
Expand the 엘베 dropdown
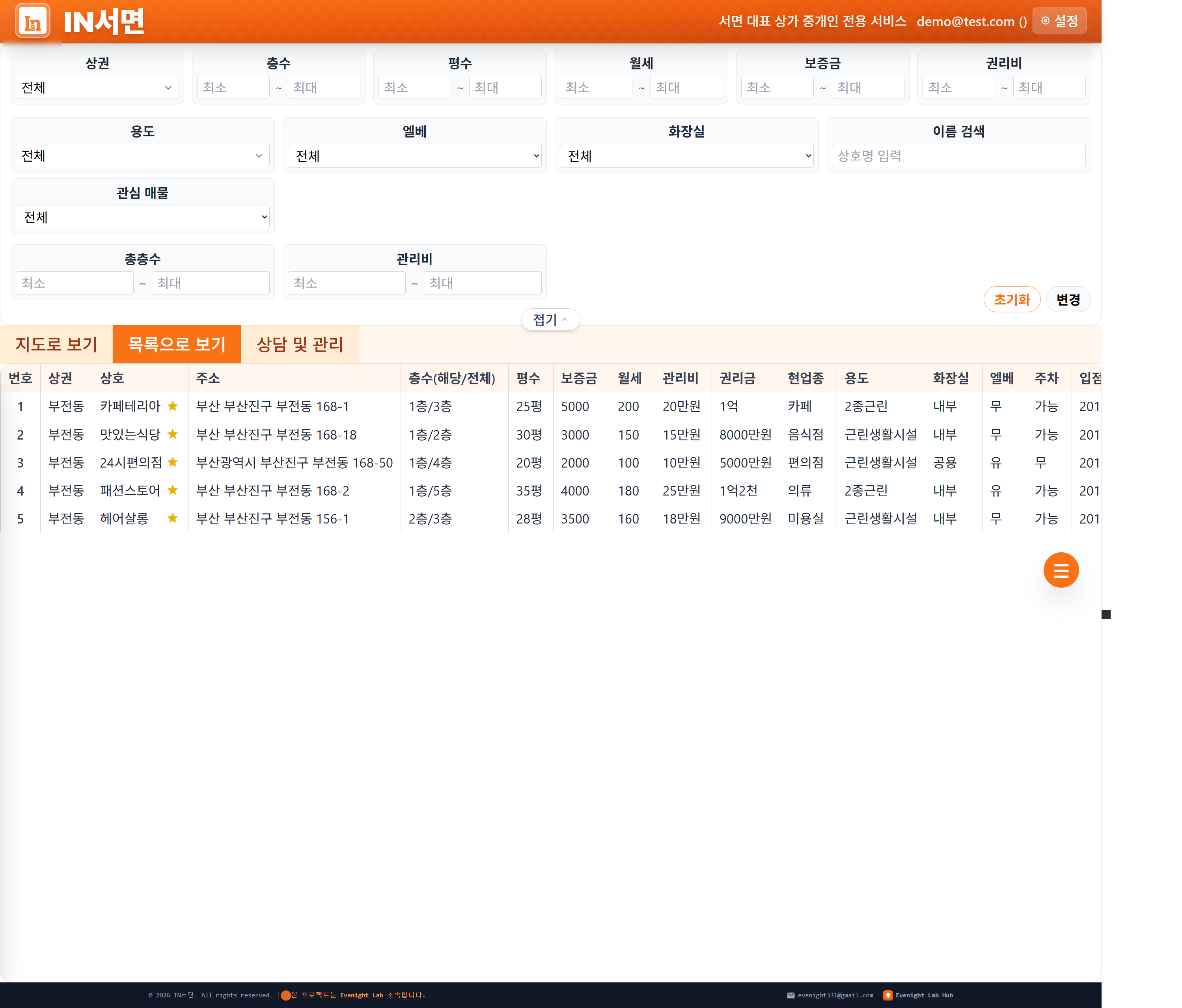click(x=415, y=156)
